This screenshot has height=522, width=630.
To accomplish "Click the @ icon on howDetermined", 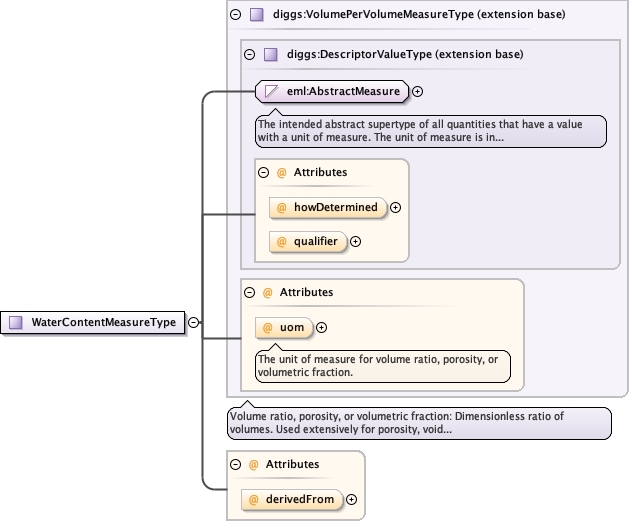I will [282, 208].
